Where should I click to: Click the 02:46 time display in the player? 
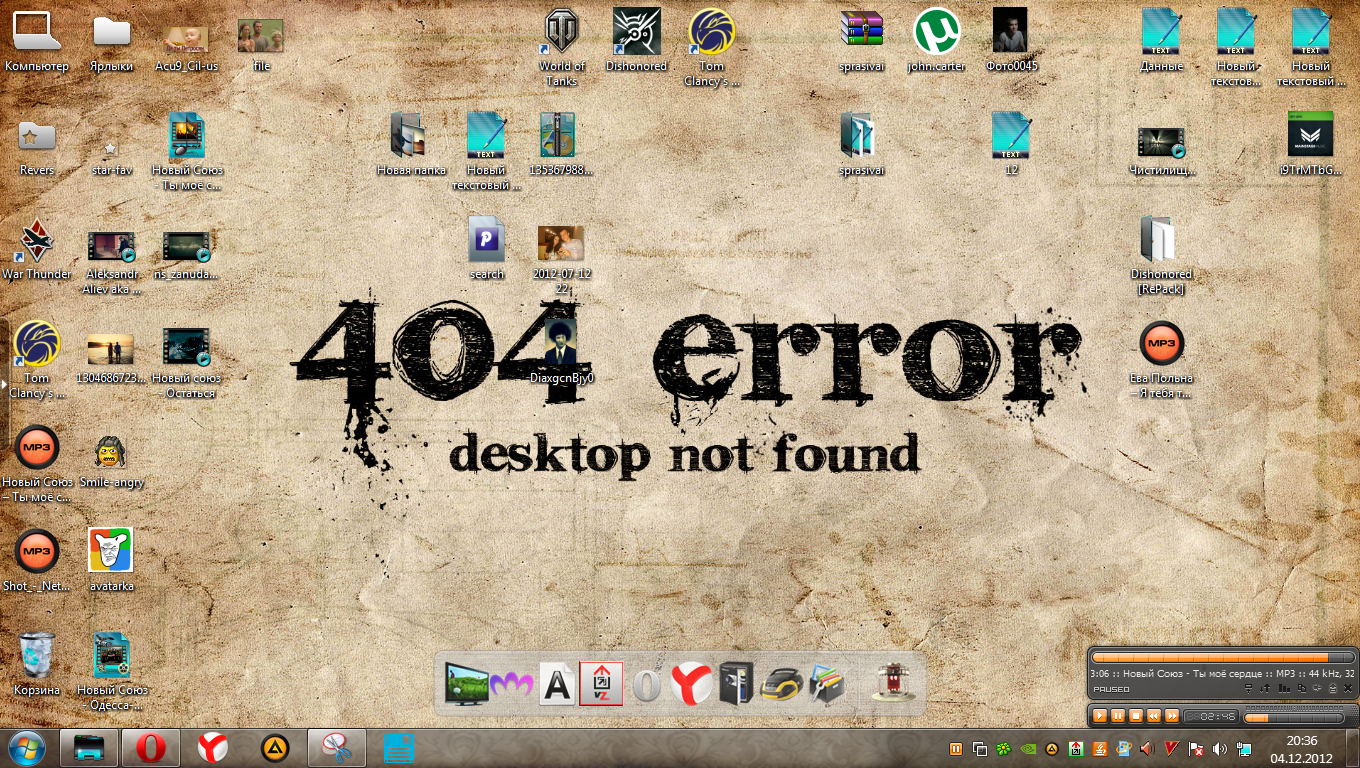pyautogui.click(x=1211, y=717)
